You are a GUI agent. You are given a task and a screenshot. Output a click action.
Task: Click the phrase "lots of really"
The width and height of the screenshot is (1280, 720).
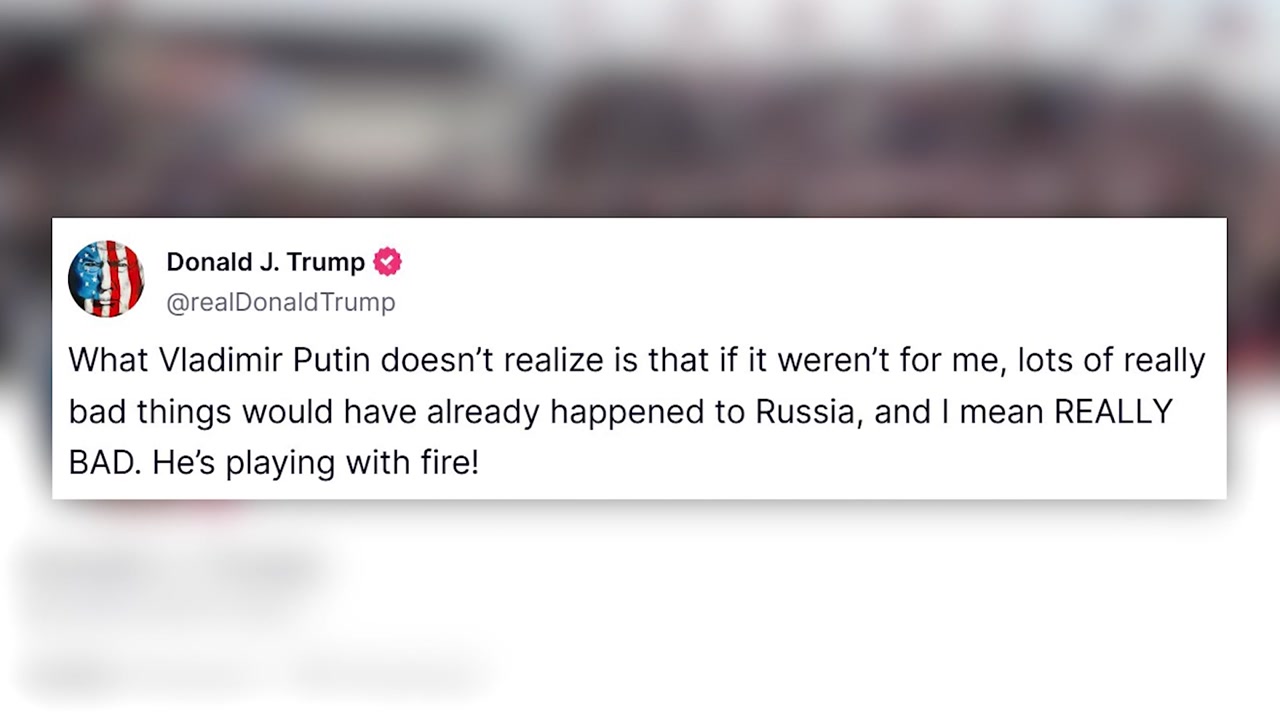[1111, 360]
